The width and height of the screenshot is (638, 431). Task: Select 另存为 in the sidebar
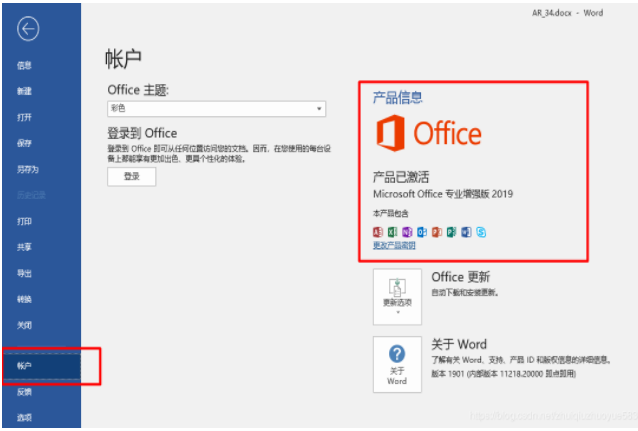point(28,169)
